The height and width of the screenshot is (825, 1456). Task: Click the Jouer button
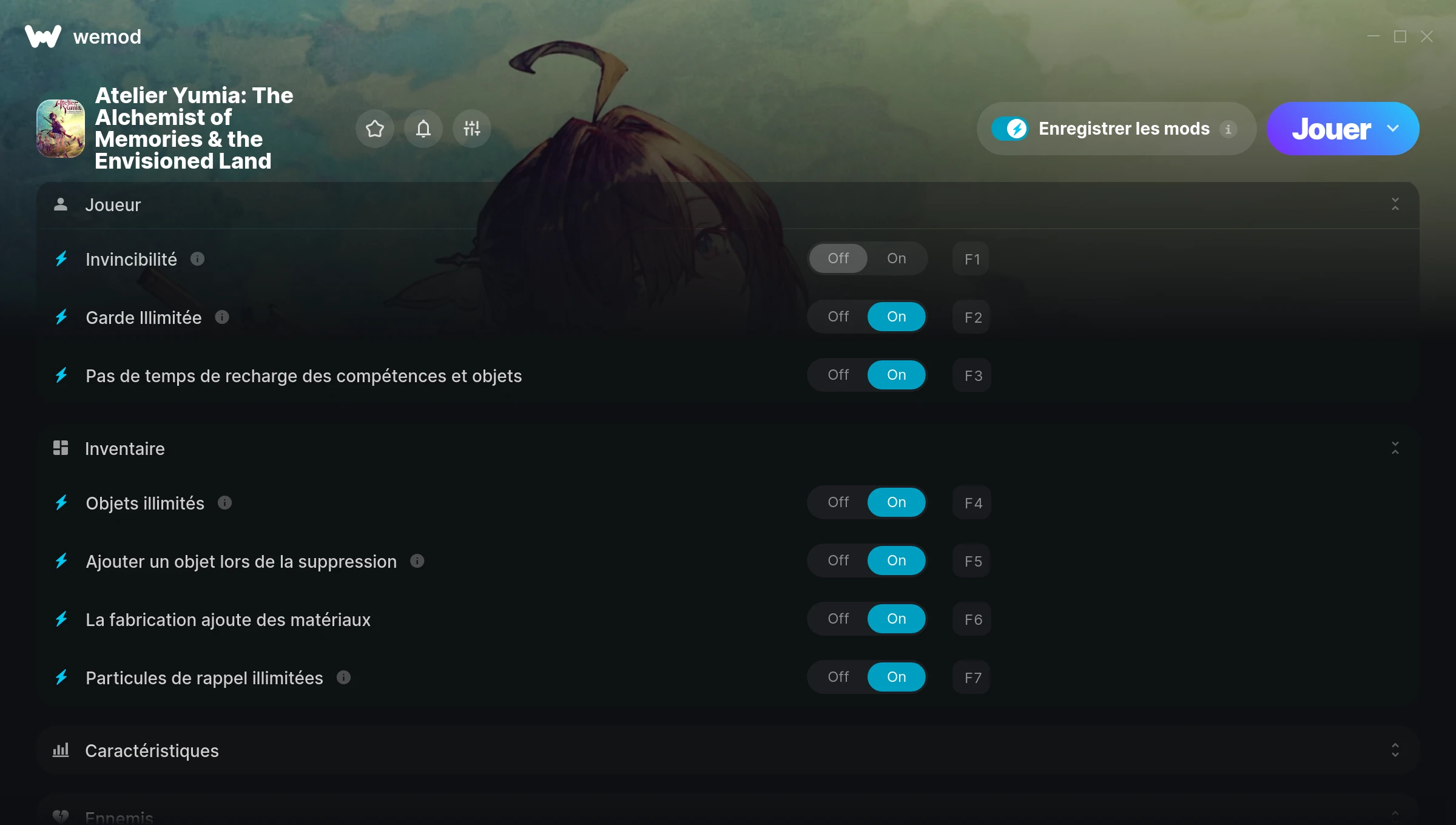(x=1331, y=129)
